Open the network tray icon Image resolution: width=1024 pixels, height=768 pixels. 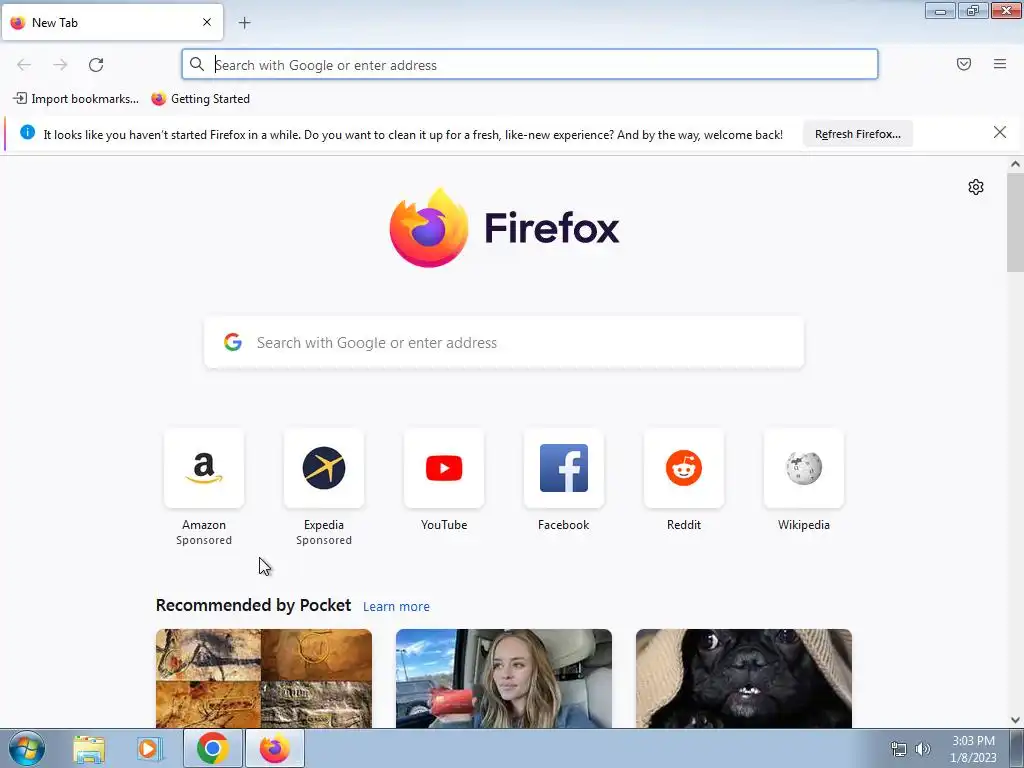(899, 749)
